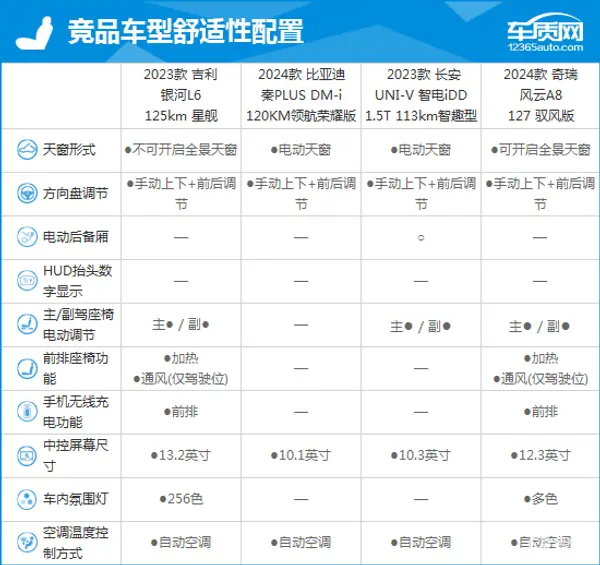Click the 可开启全景天窗 cell for 风云A8
Screen dimensions: 600x565
click(x=541, y=150)
